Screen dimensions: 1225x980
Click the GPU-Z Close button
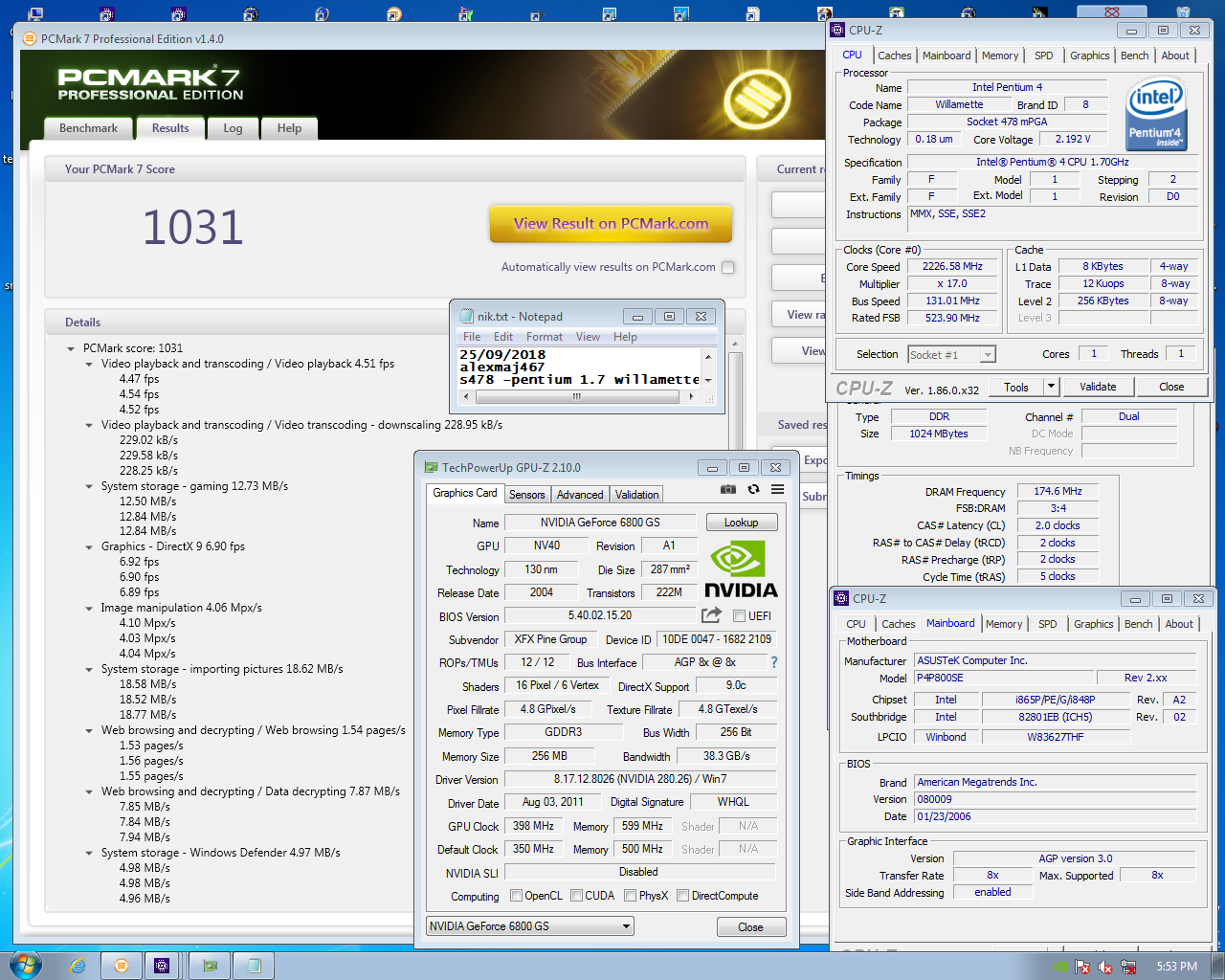tap(751, 927)
